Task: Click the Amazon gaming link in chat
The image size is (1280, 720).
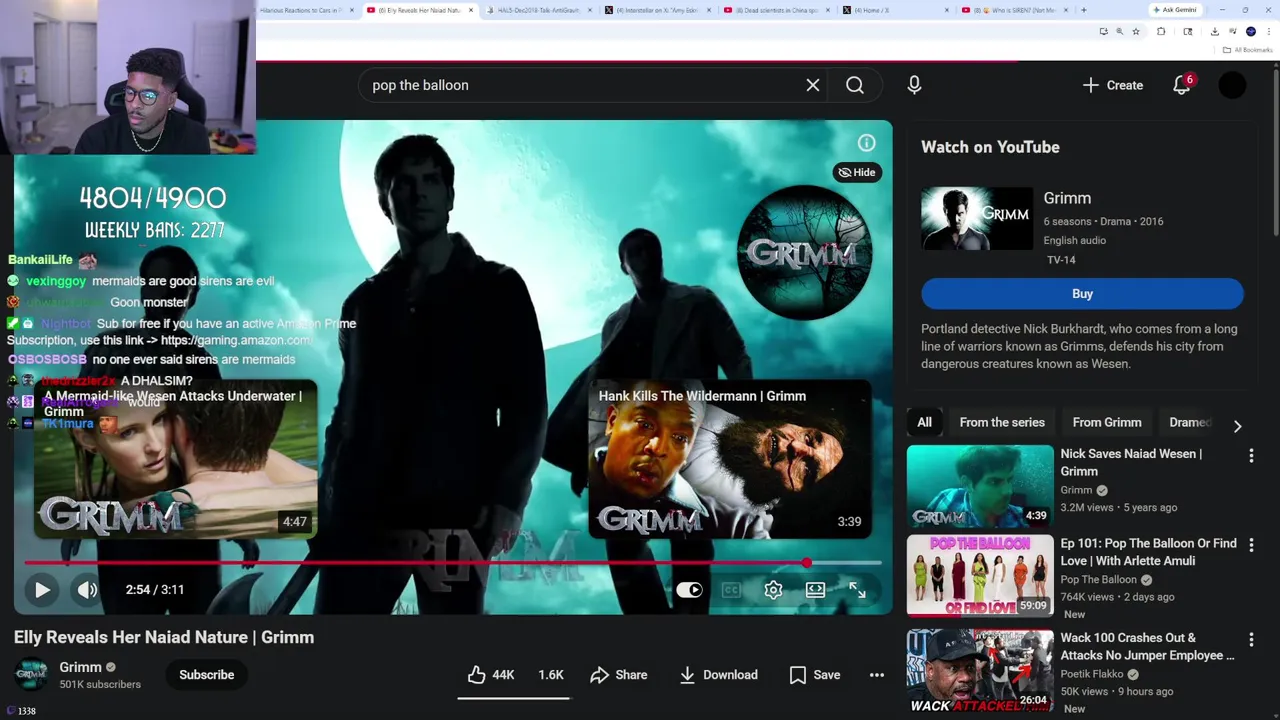Action: [237, 340]
